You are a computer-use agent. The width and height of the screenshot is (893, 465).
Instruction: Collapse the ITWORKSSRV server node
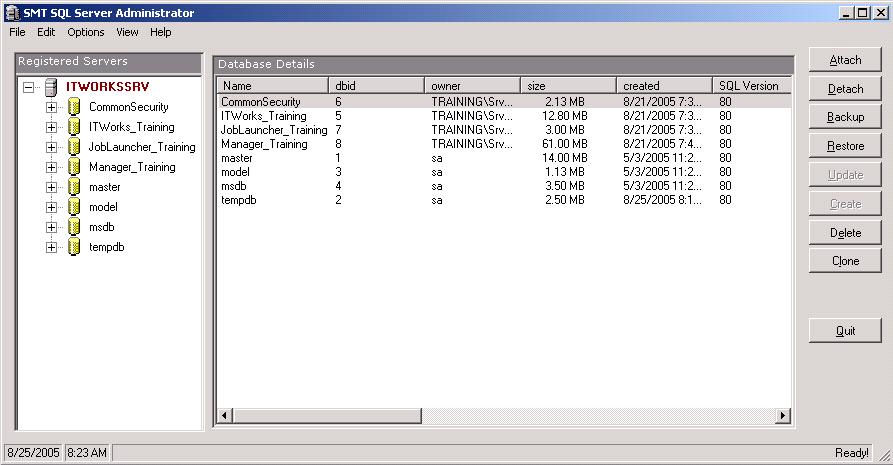point(29,87)
